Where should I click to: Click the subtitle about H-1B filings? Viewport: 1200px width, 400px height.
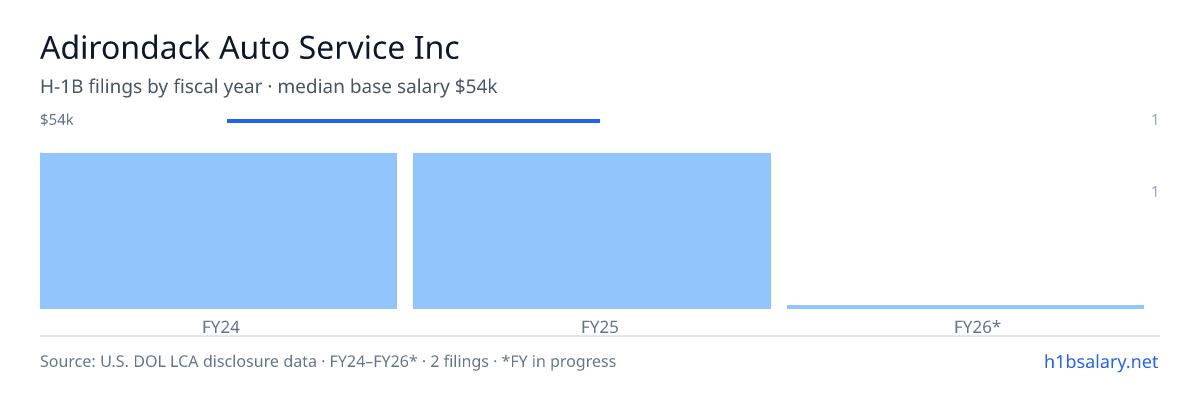coord(269,87)
